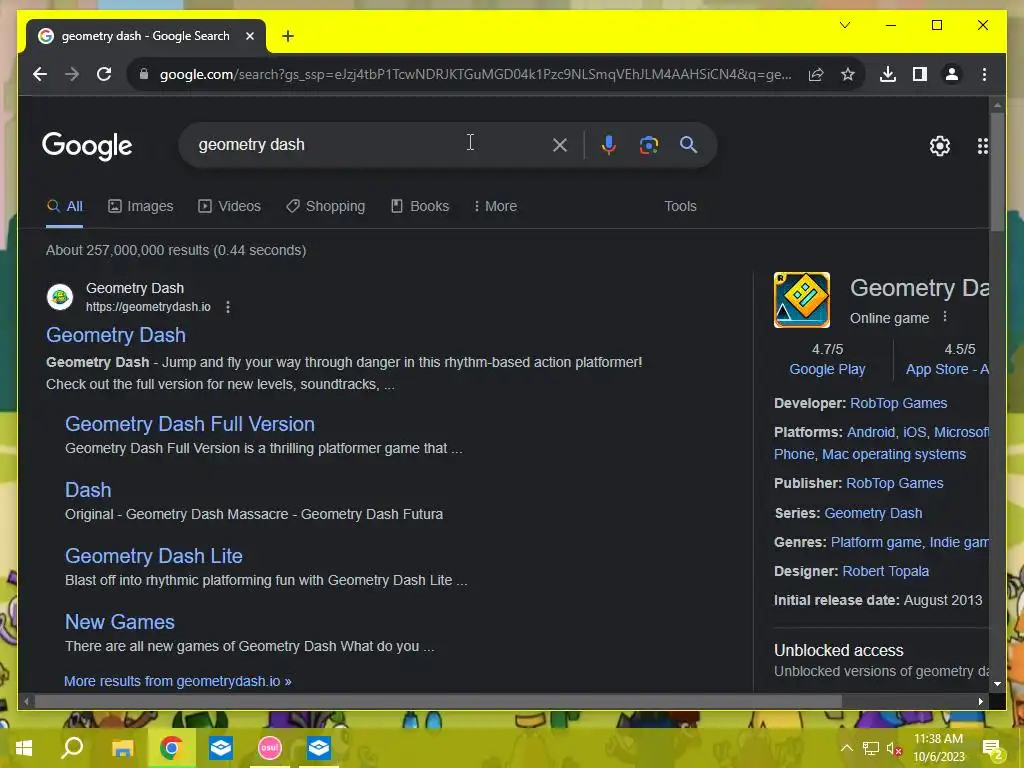Open options for geometrydash.io result

click(x=228, y=307)
